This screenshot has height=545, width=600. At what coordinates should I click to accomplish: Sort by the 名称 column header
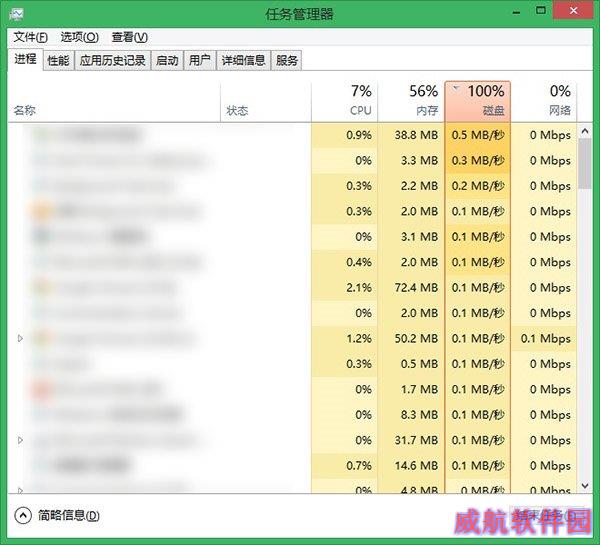point(114,102)
